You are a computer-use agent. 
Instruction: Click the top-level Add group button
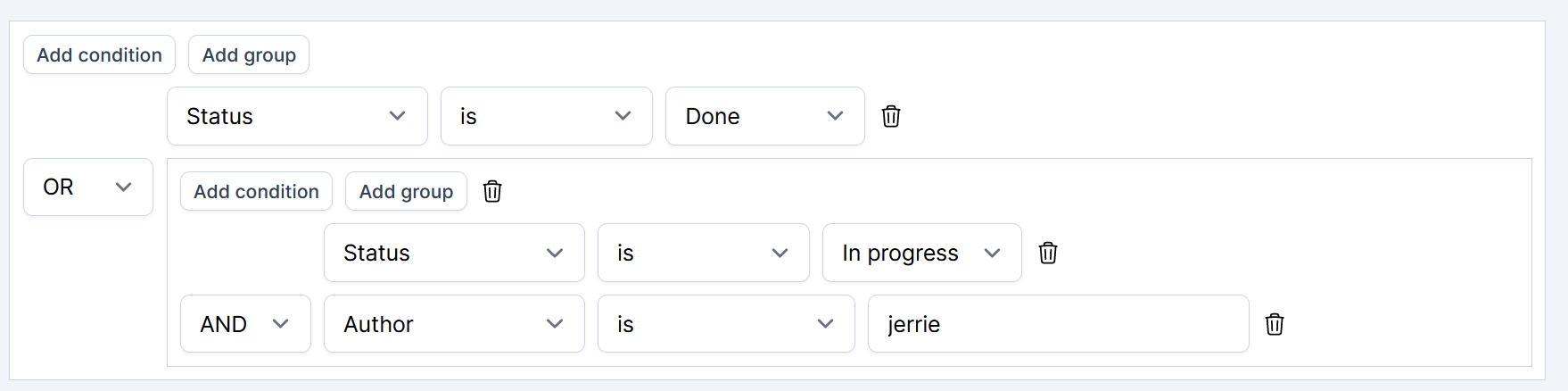(249, 54)
